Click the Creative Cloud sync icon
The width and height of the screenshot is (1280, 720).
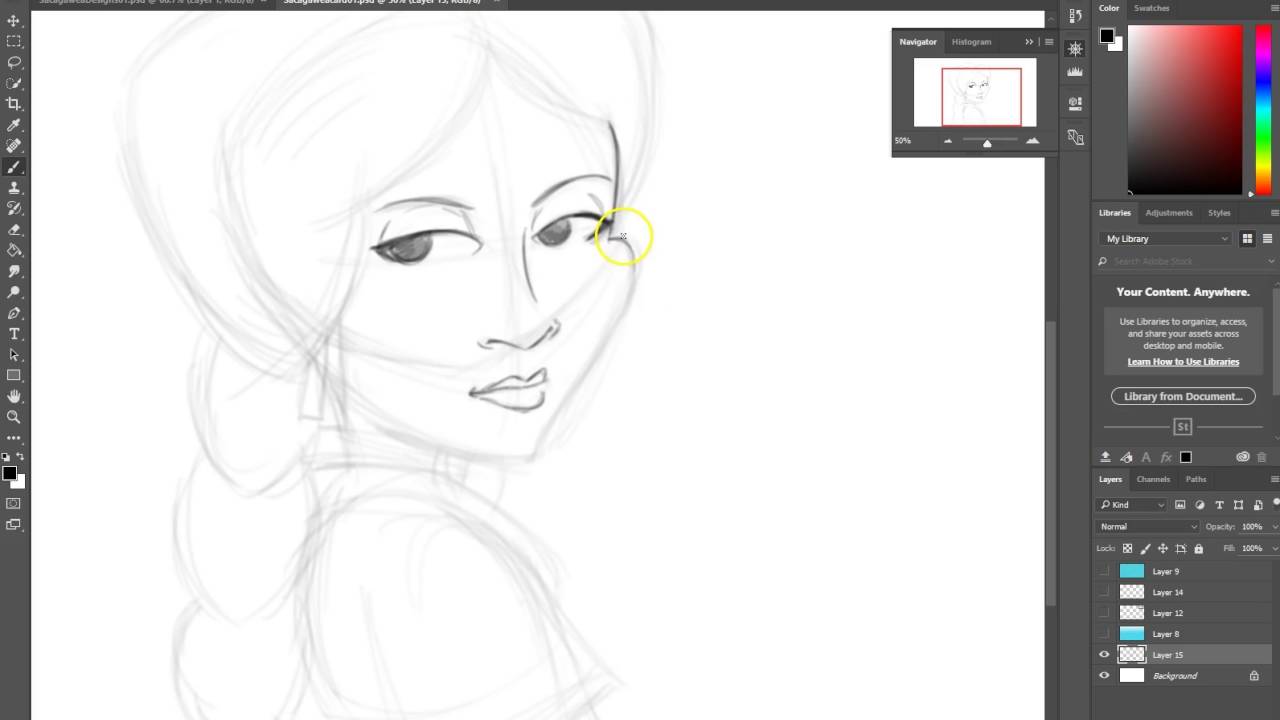[1243, 457]
